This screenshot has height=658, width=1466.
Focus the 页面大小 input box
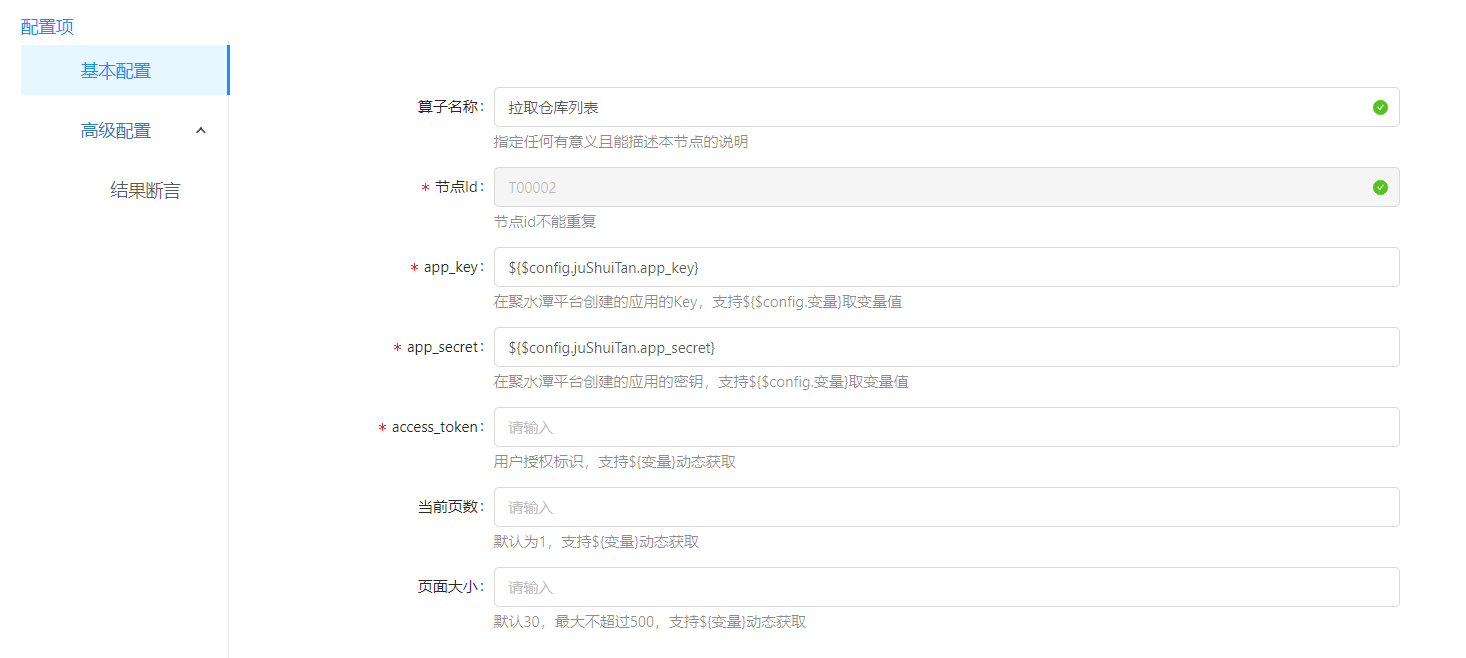coord(945,587)
